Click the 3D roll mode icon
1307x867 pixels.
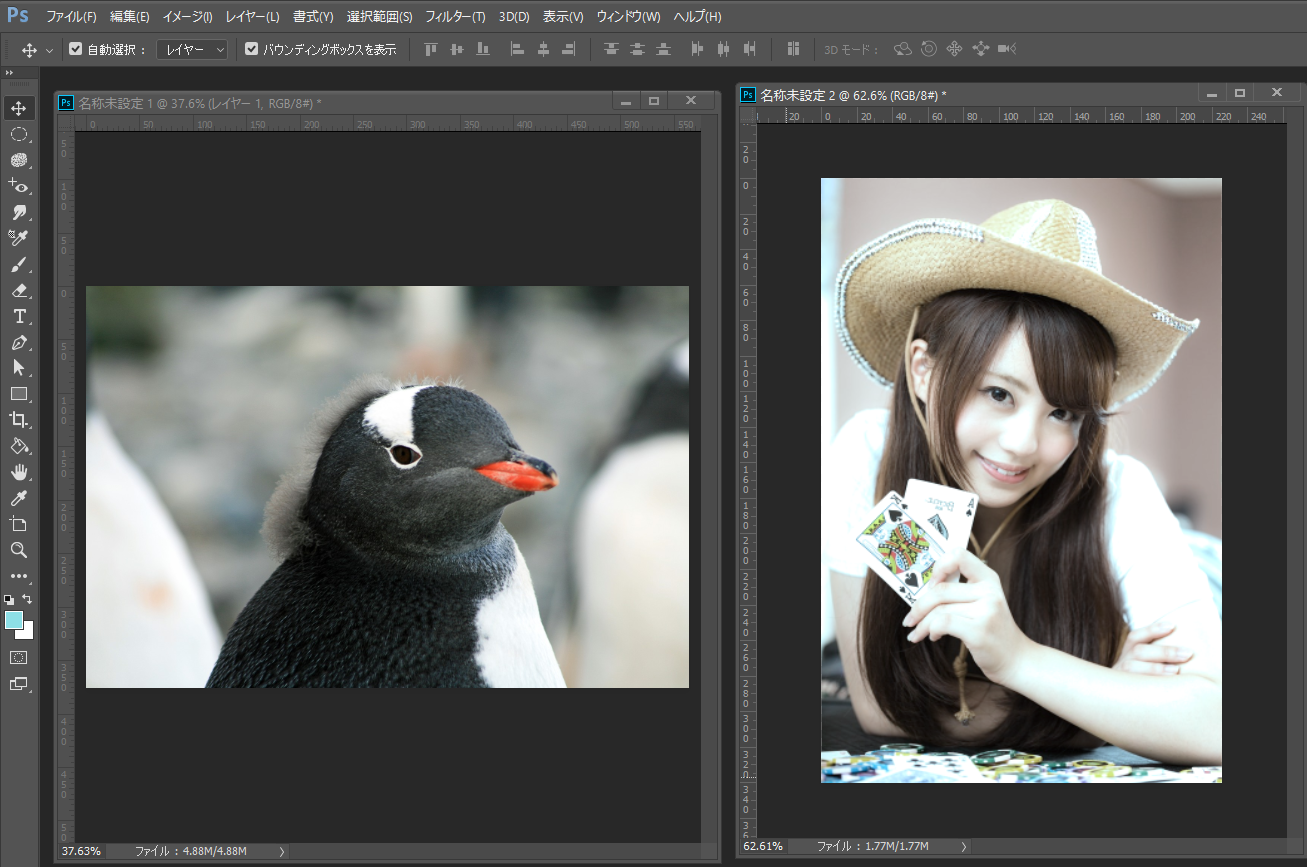click(x=929, y=49)
